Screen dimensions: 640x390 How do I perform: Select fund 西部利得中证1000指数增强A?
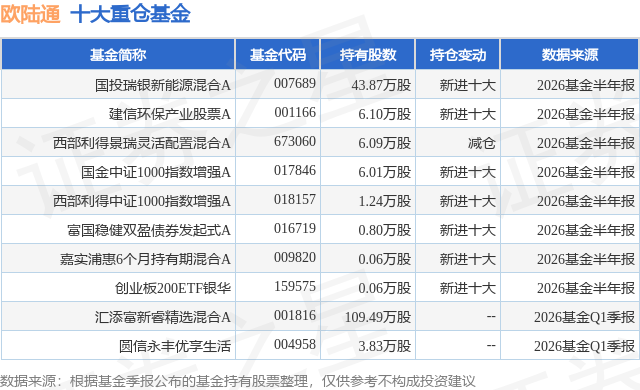[x=142, y=201]
